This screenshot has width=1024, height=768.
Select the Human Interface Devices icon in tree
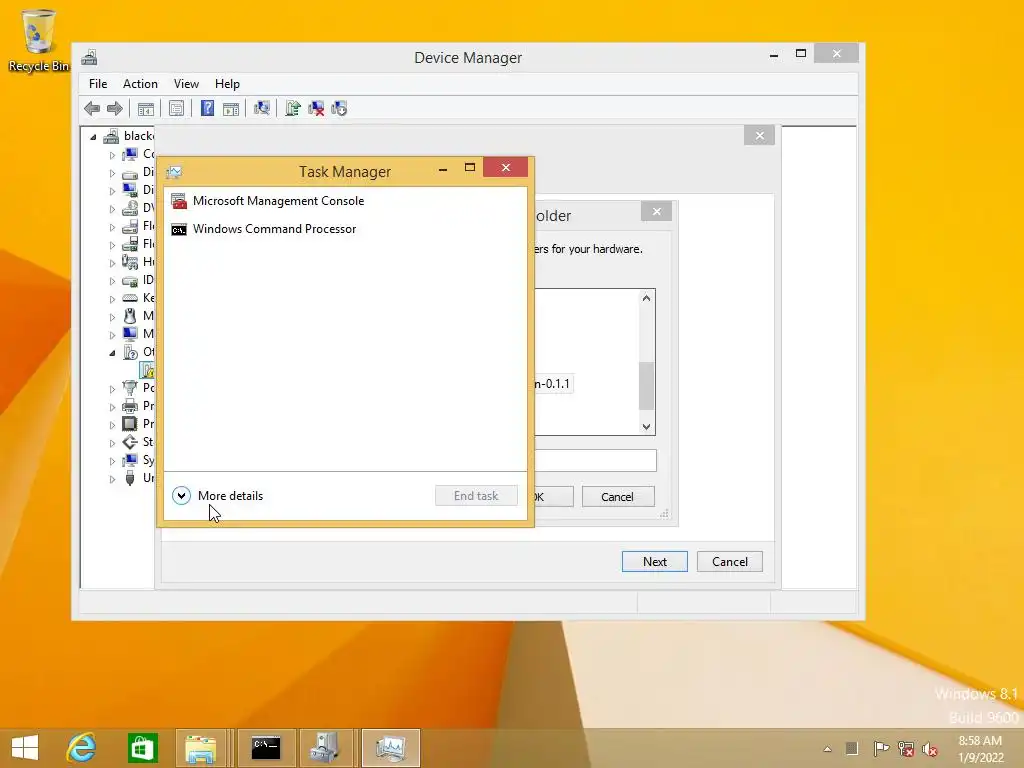click(x=130, y=262)
